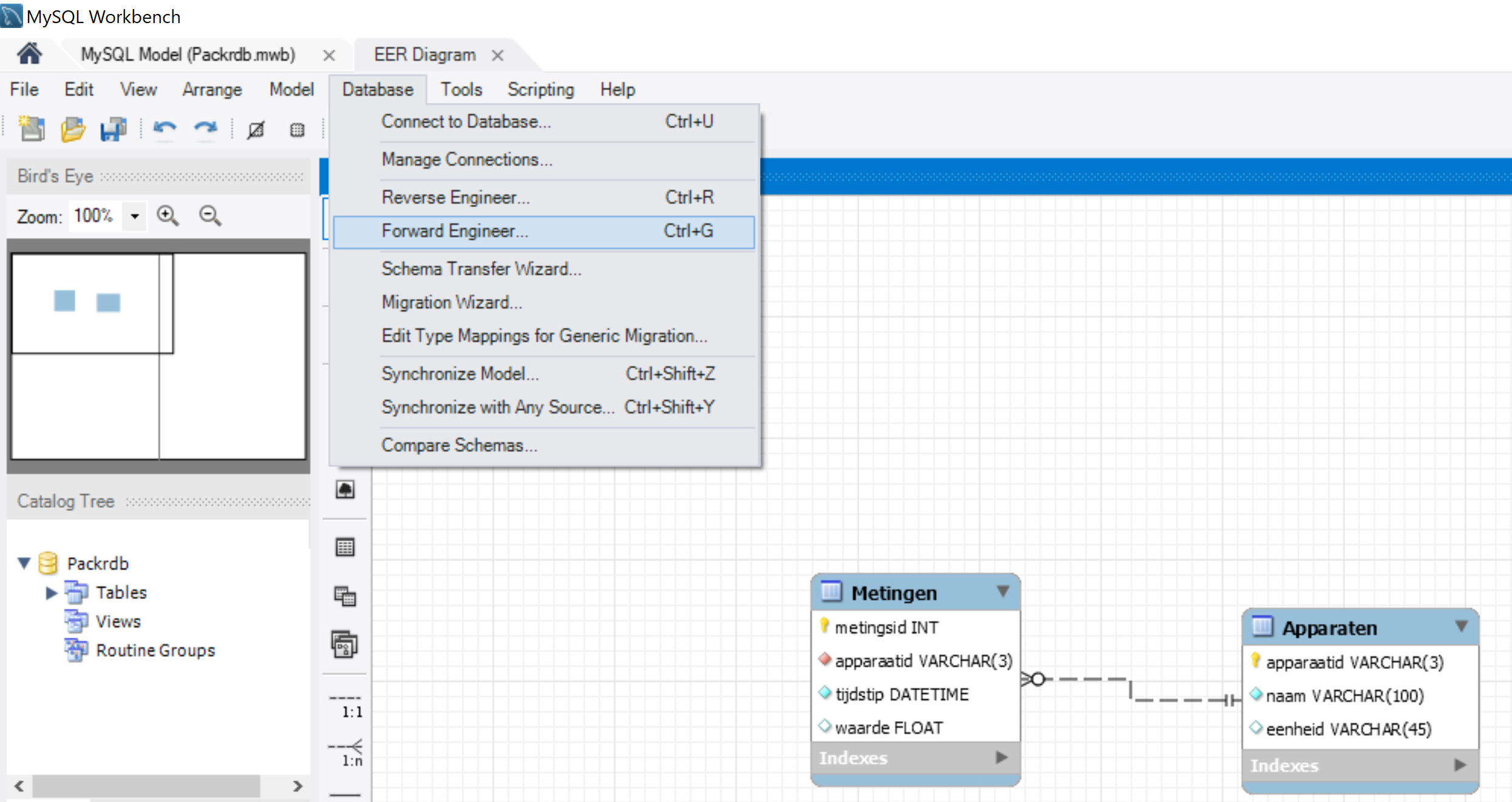The image size is (1512, 802).
Task: Switch to MySQL Model (Packrdb.mwb) tab
Action: (x=188, y=55)
